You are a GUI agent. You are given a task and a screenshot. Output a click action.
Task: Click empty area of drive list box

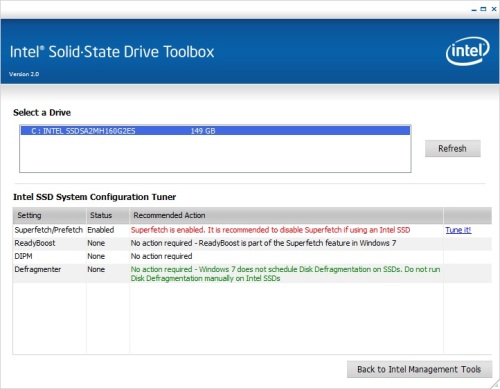pos(215,154)
